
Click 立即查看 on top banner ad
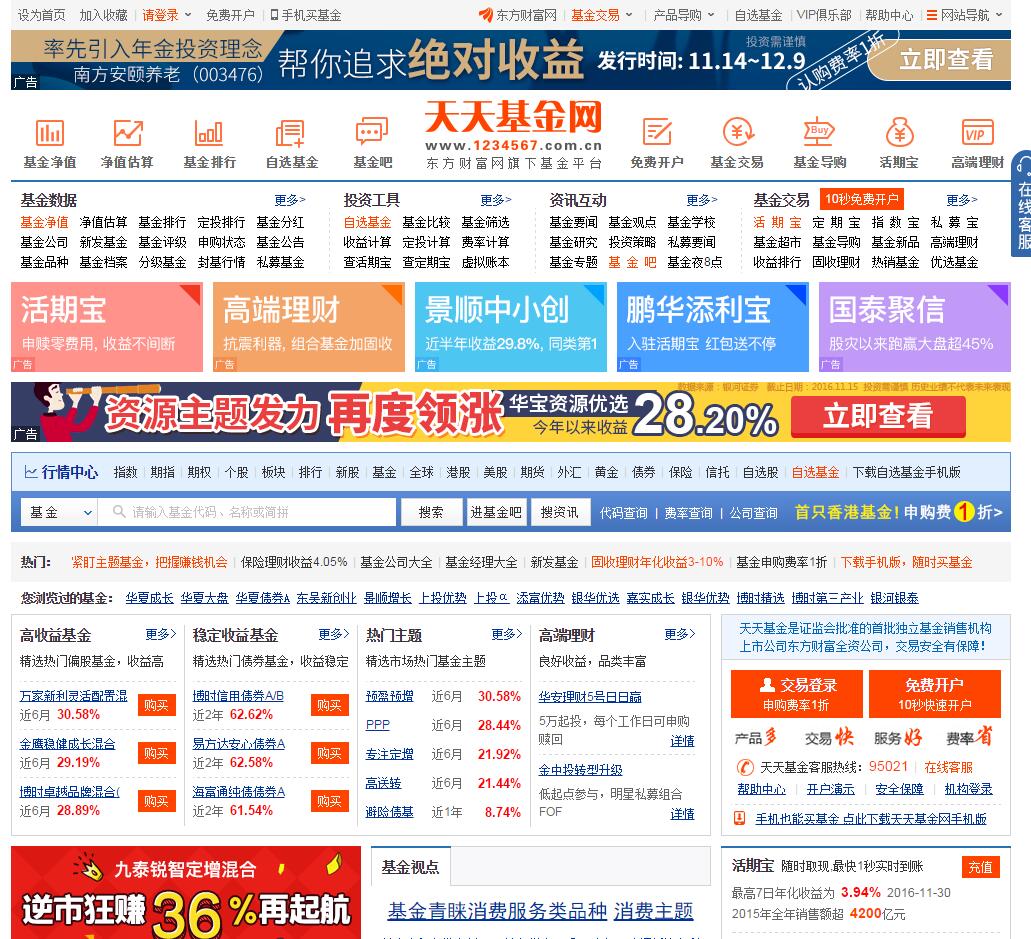tap(946, 59)
